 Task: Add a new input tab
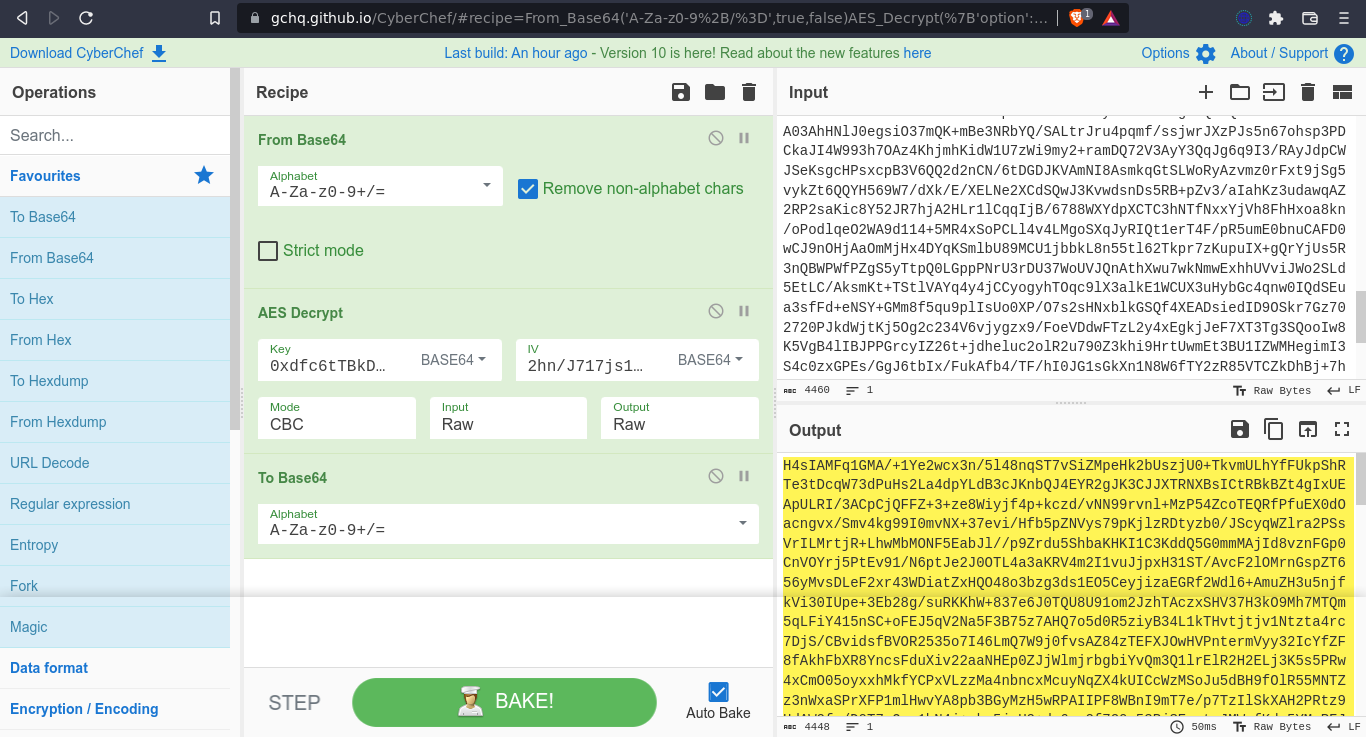(x=1206, y=93)
